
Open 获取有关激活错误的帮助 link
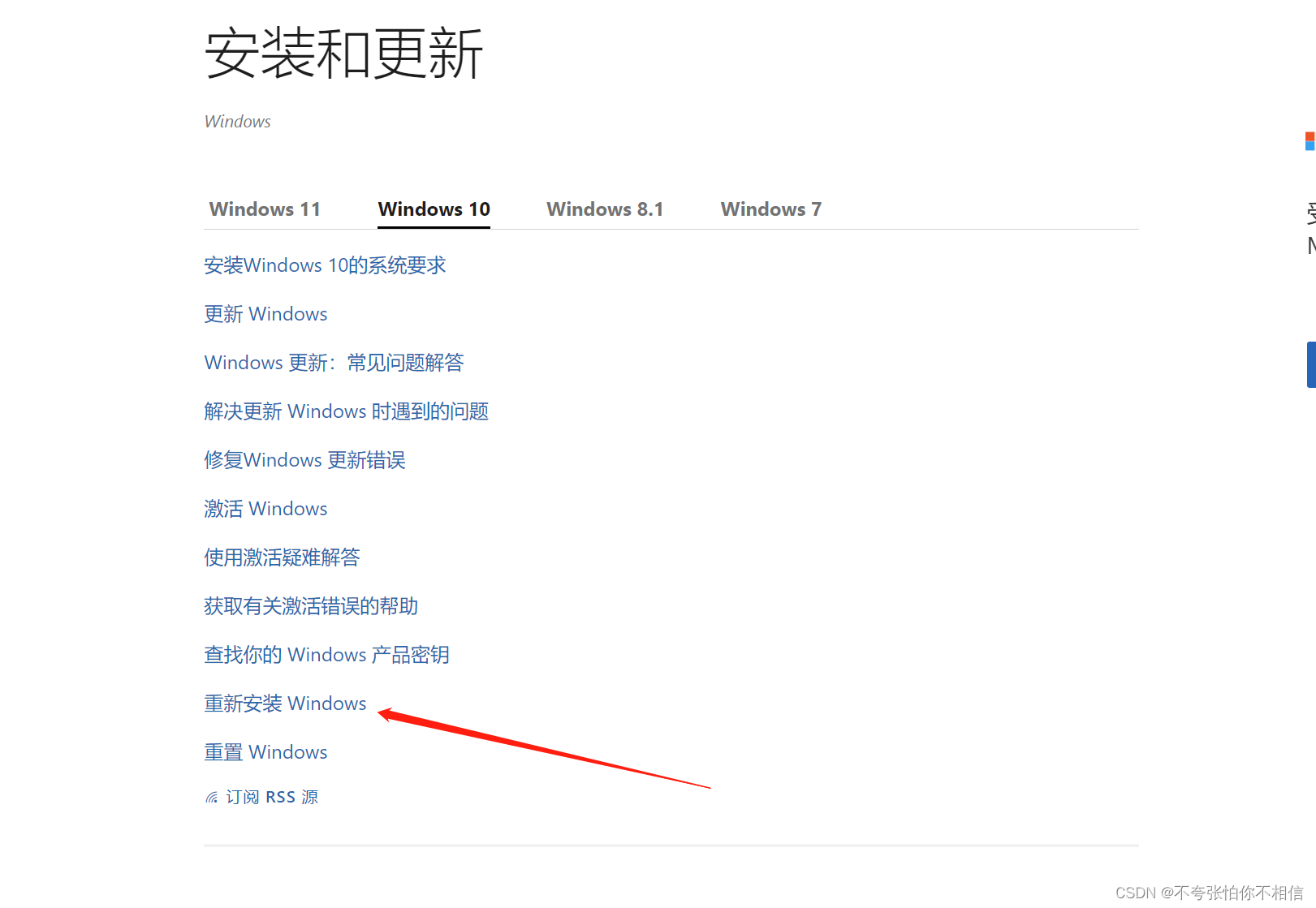click(x=311, y=606)
